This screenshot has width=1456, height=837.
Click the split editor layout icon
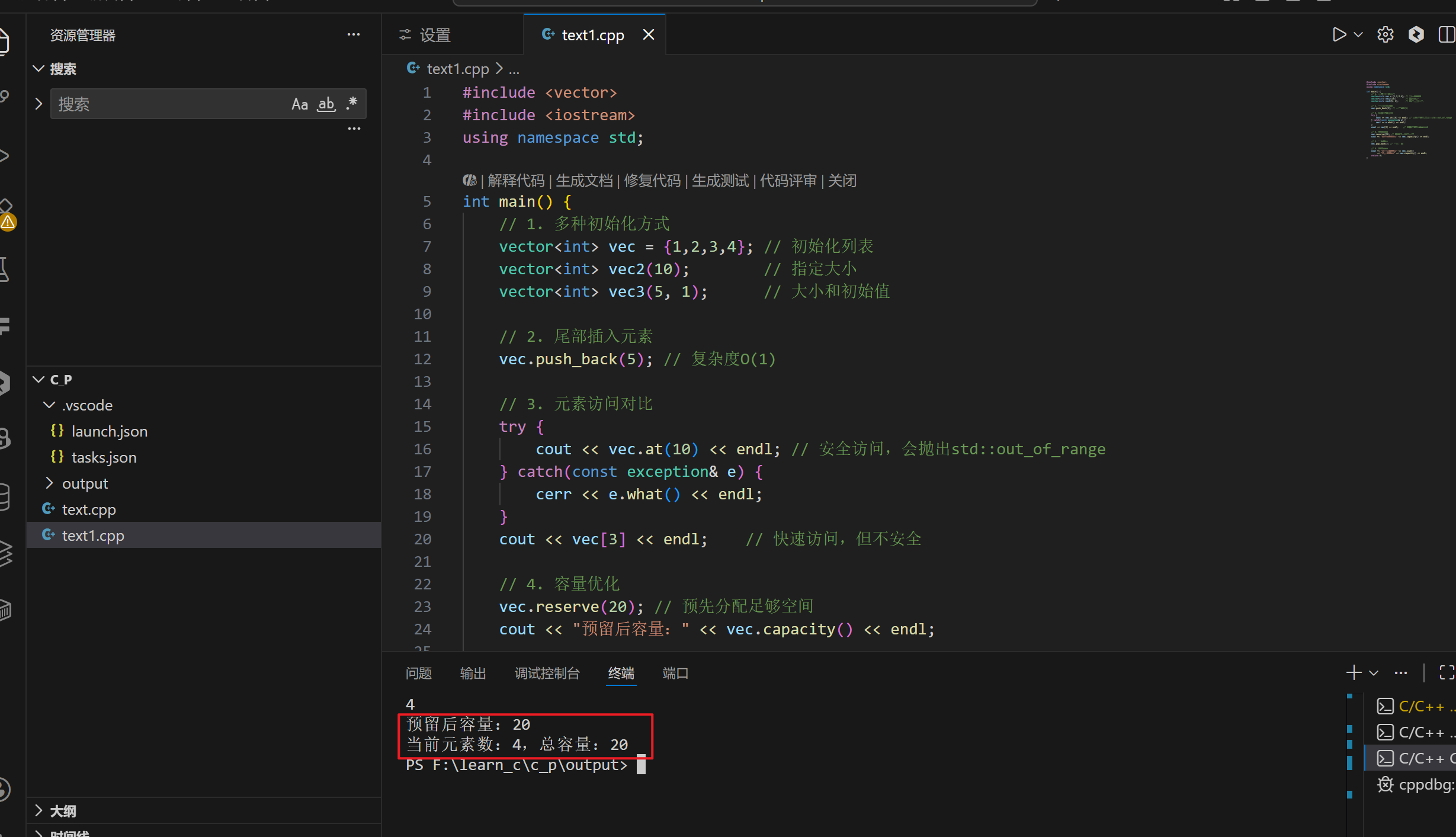pyautogui.click(x=1446, y=35)
